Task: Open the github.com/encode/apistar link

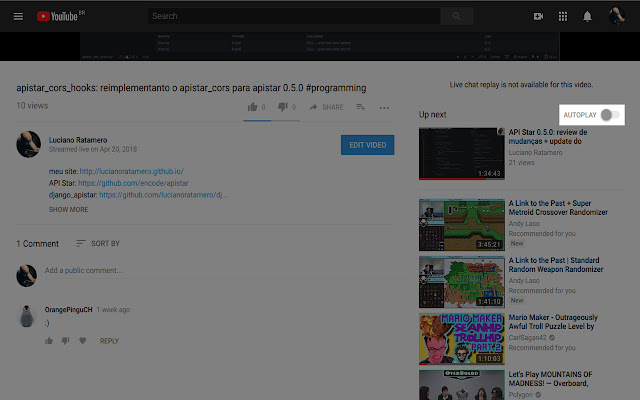Action: (x=133, y=183)
